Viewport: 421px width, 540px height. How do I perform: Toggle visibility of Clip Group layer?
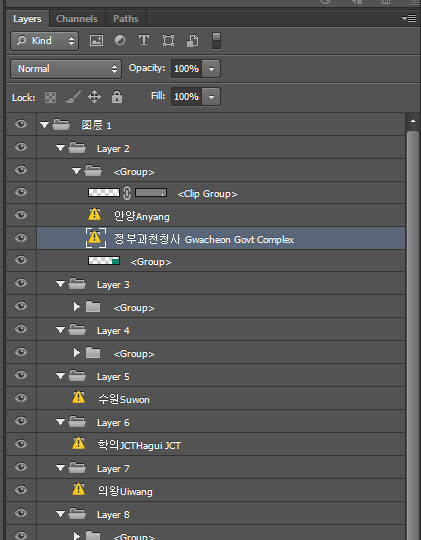pos(21,192)
